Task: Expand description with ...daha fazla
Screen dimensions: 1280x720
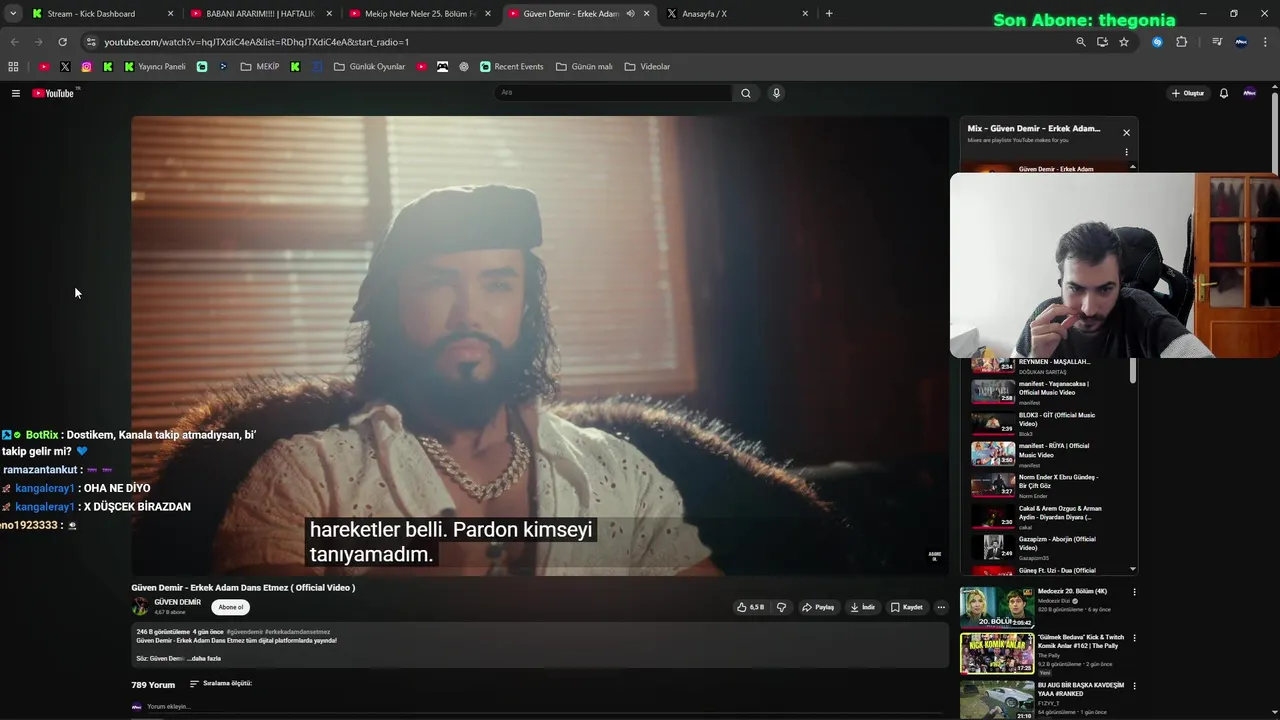Action: [x=205, y=659]
